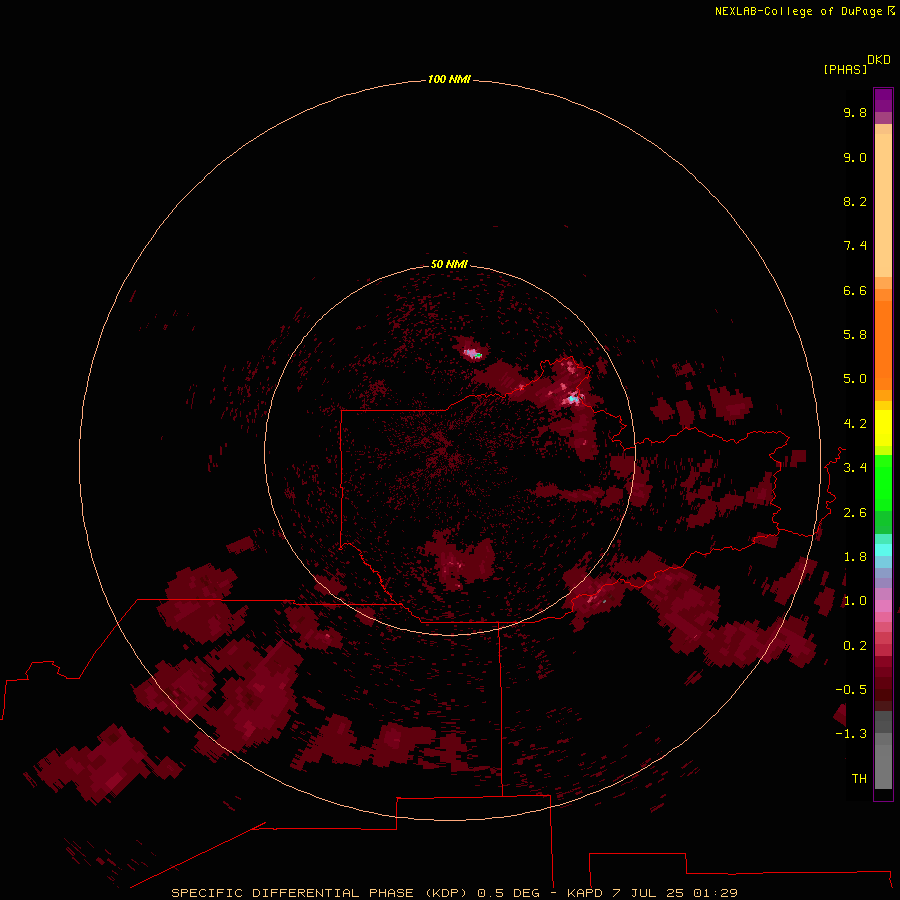900x900 pixels.
Task: Click the -1.3 scale value
Action: 851,734
